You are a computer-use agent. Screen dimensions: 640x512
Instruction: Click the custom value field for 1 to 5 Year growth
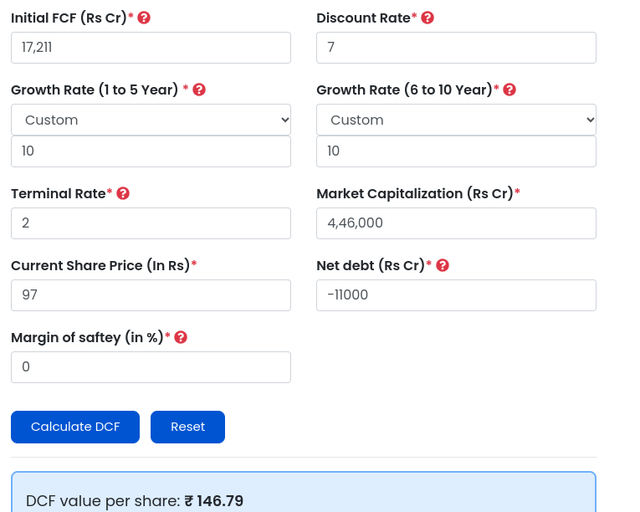coord(151,151)
